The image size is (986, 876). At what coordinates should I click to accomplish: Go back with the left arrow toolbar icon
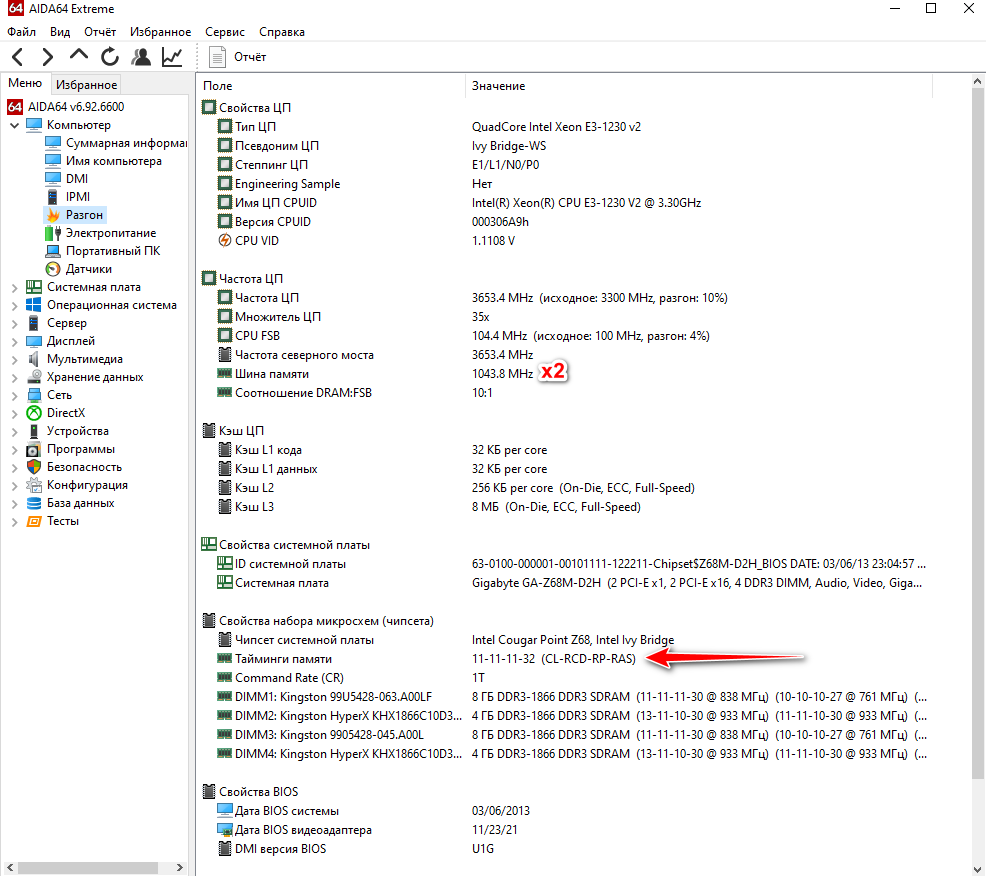(x=18, y=57)
